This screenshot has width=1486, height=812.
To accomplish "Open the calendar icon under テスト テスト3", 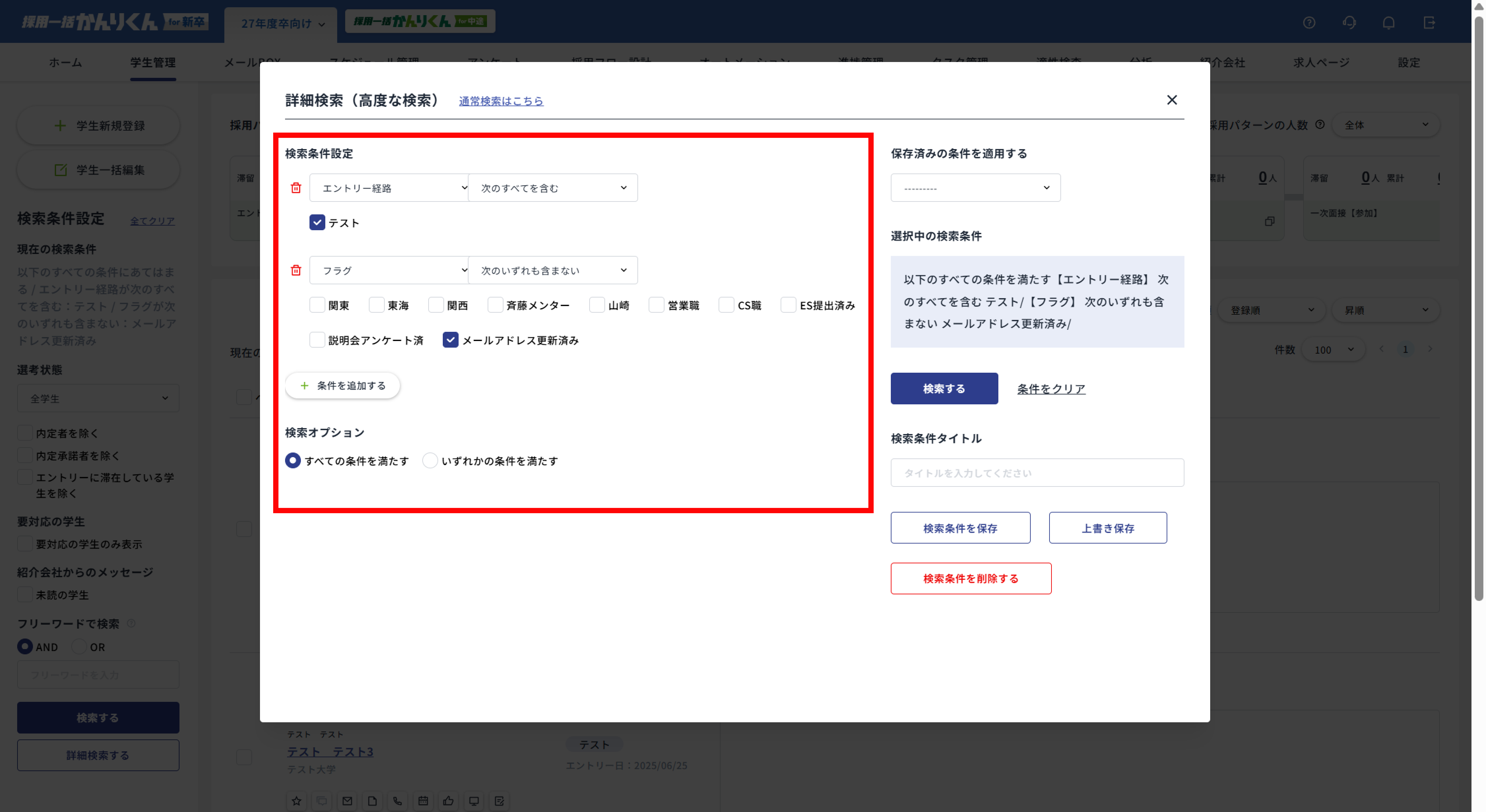I will pos(423,801).
